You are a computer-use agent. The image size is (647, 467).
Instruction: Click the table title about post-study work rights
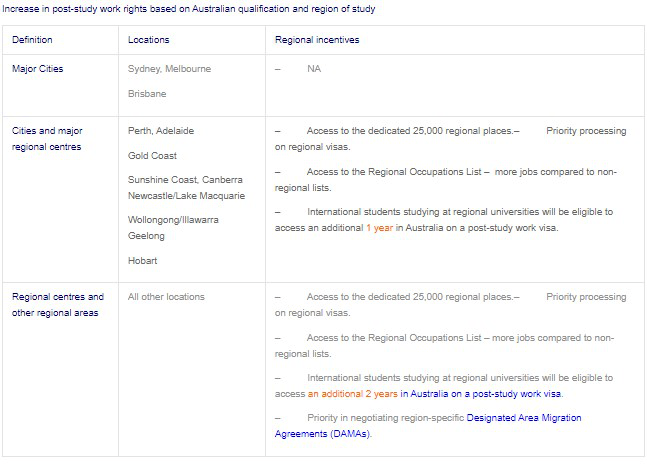[x=189, y=9]
